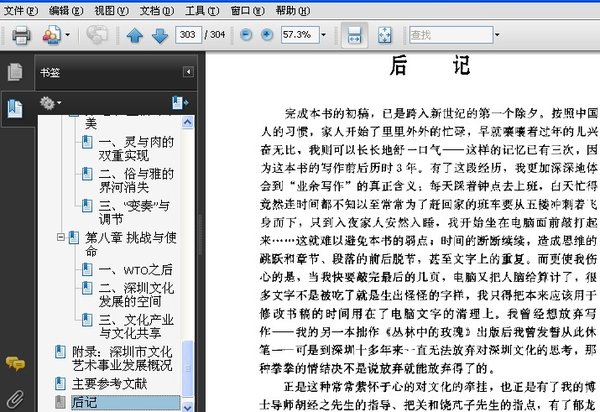Show the Pages thumbnail panel icon
The height and width of the screenshot is (412, 600).
(15, 72)
